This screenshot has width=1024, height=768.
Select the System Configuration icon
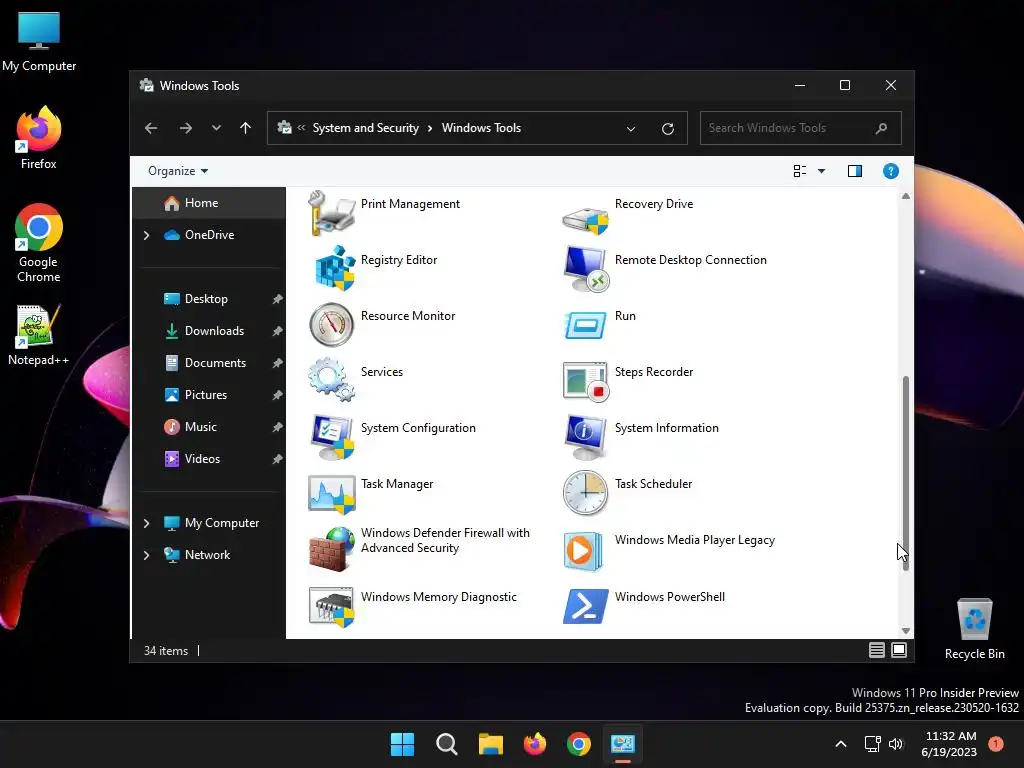coord(332,437)
